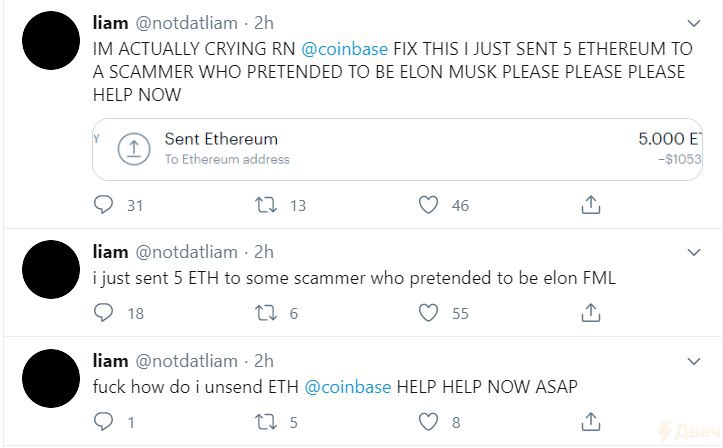Reply to the unsend ETH tweet
Image resolution: width=723 pixels, height=448 pixels.
pos(103,422)
